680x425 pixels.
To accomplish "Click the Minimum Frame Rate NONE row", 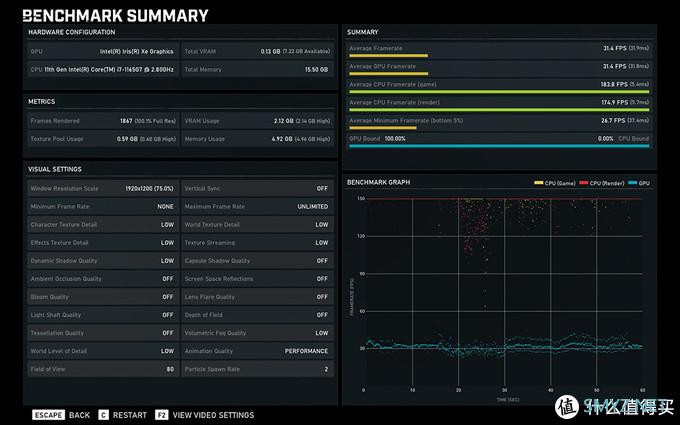I will [103, 206].
